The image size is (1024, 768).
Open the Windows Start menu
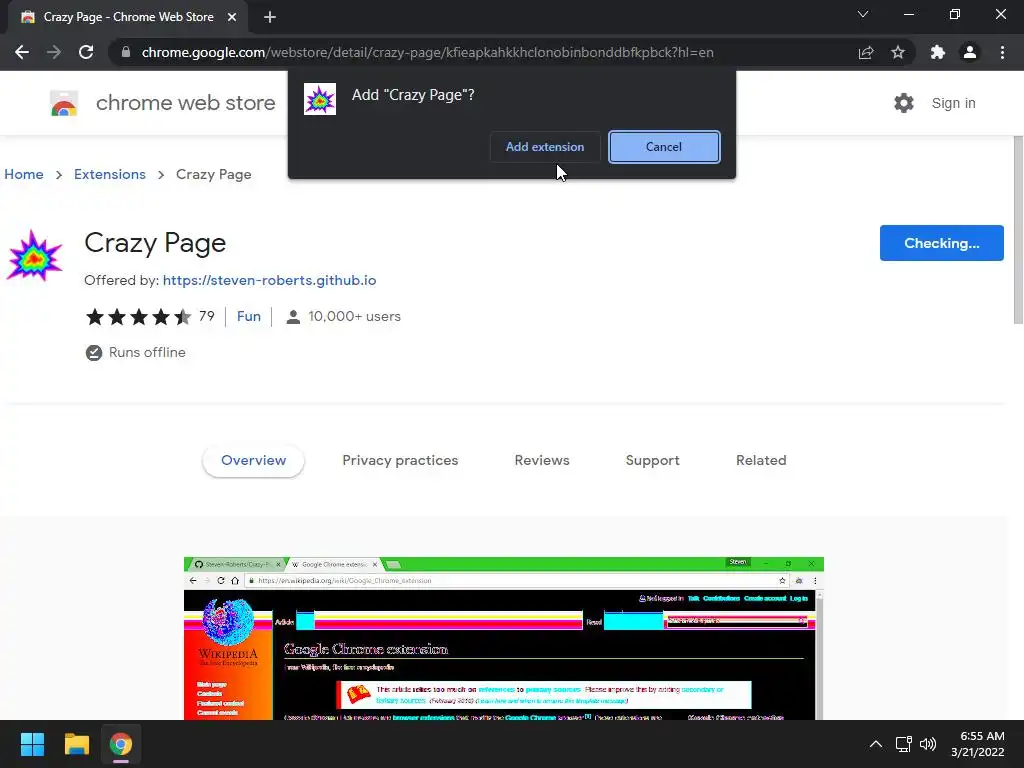[x=32, y=744]
